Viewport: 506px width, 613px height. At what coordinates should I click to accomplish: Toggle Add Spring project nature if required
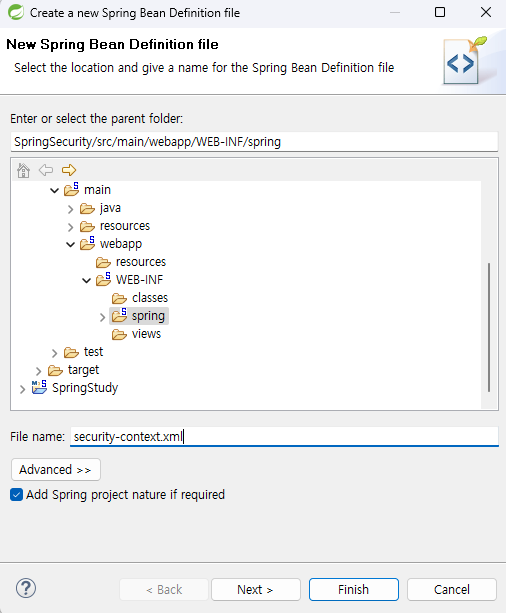[x=16, y=495]
